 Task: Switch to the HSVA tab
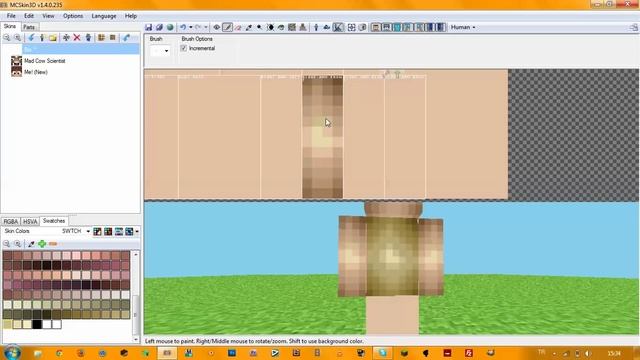pos(30,222)
